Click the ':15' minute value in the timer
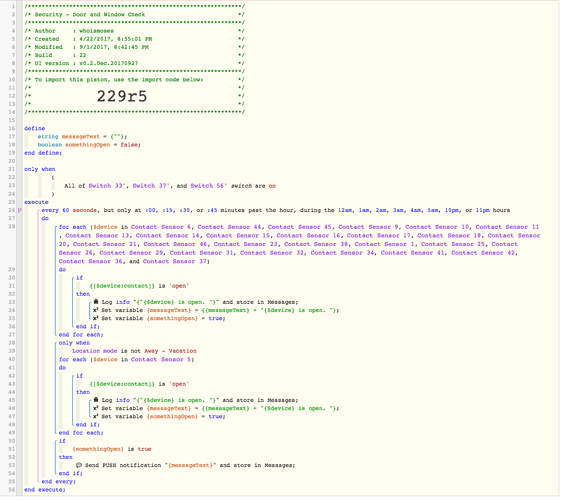Screen dimensions: 563x500 [168, 211]
